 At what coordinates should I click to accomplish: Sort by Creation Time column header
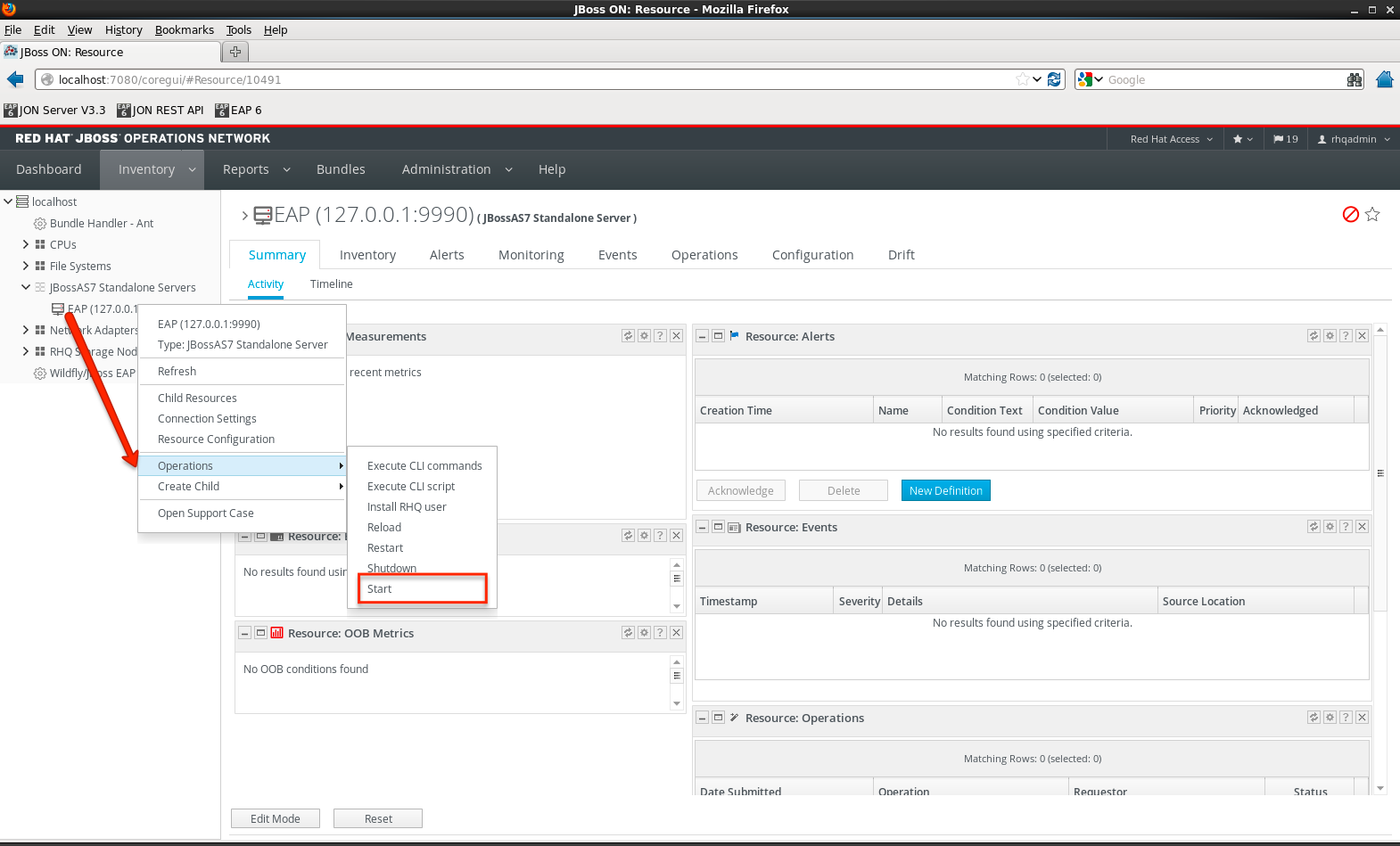click(784, 410)
